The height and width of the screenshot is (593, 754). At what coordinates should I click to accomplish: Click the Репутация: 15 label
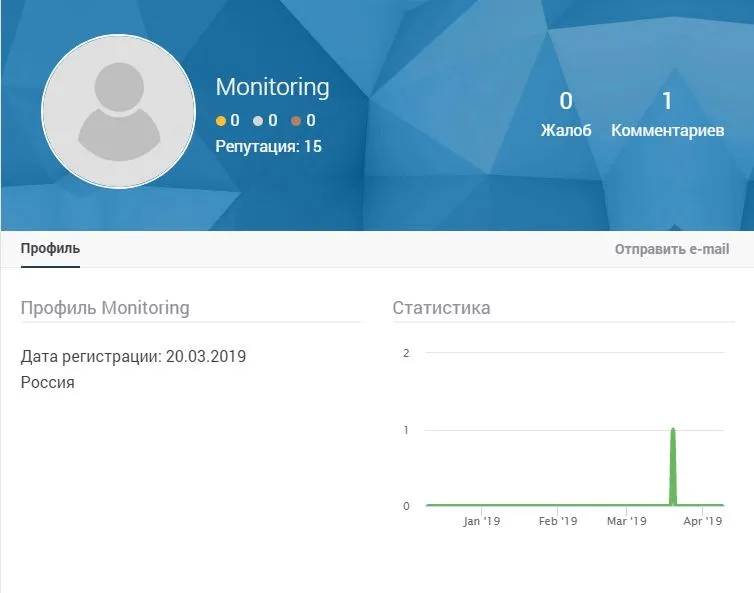click(x=268, y=146)
